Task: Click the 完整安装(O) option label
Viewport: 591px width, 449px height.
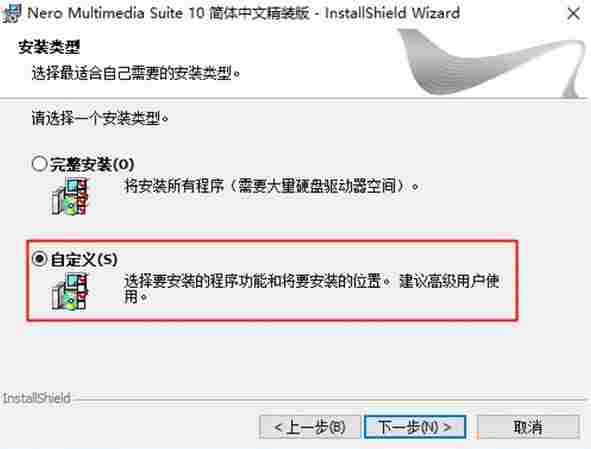Action: (92, 164)
